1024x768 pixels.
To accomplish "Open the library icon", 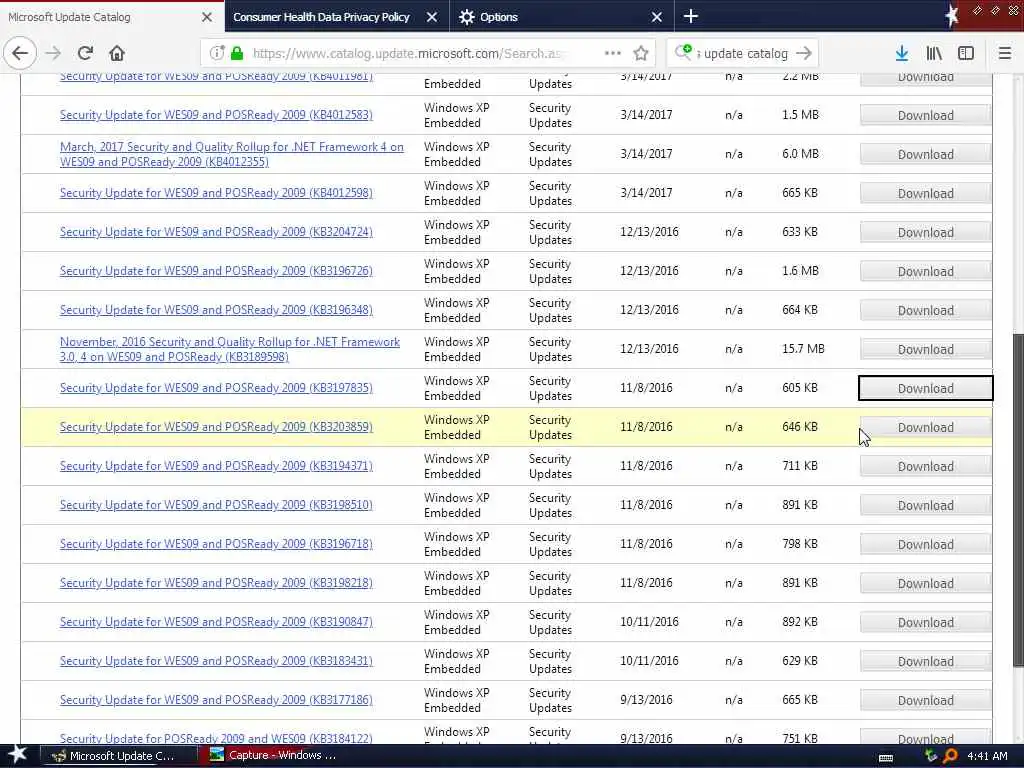I will (x=934, y=54).
